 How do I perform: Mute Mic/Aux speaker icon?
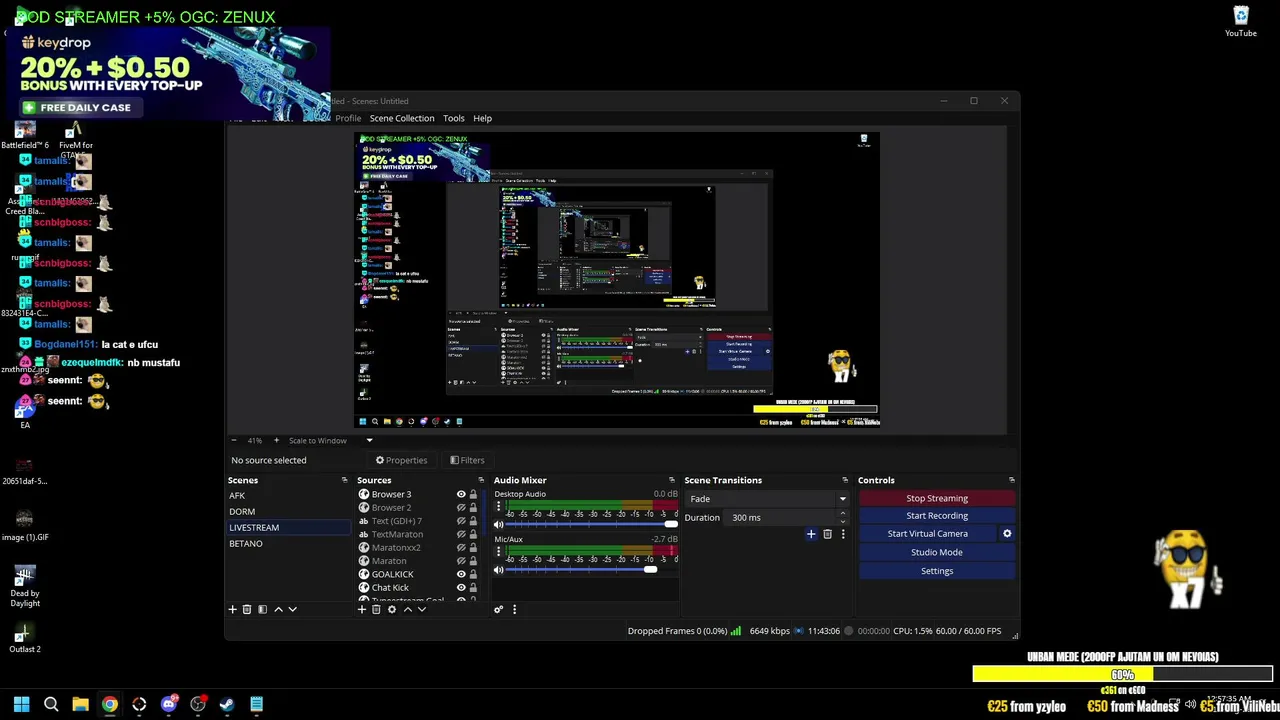coord(498,570)
